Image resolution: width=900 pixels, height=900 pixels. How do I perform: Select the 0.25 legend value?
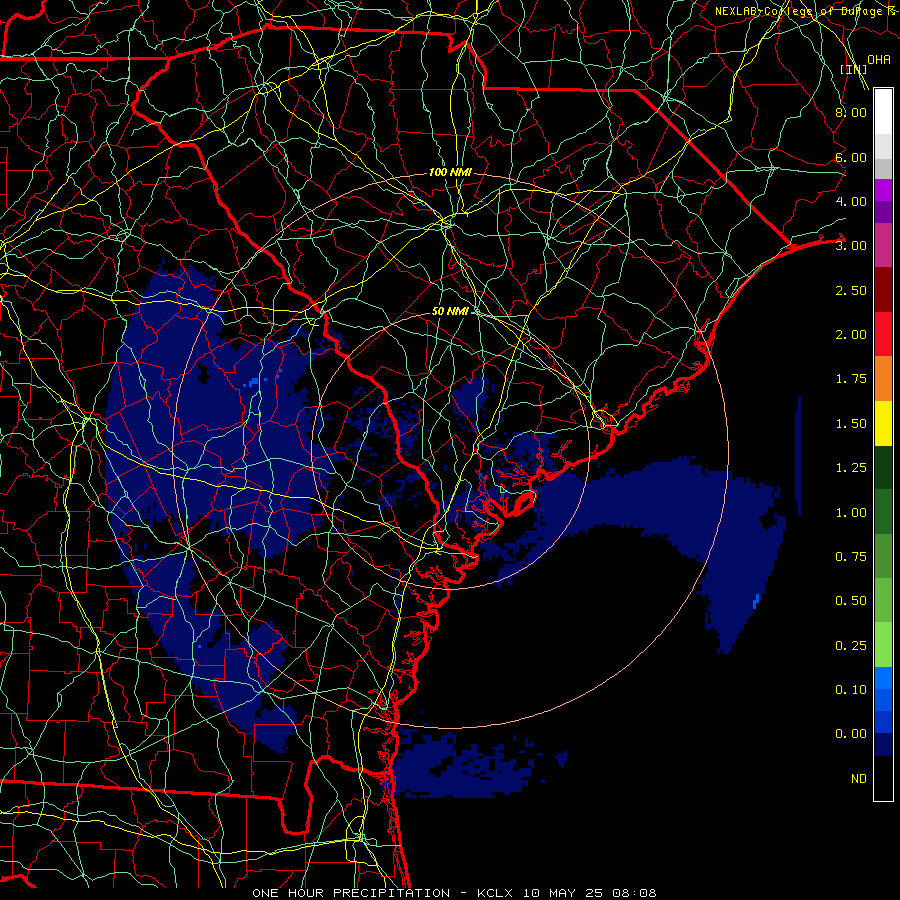[x=851, y=646]
